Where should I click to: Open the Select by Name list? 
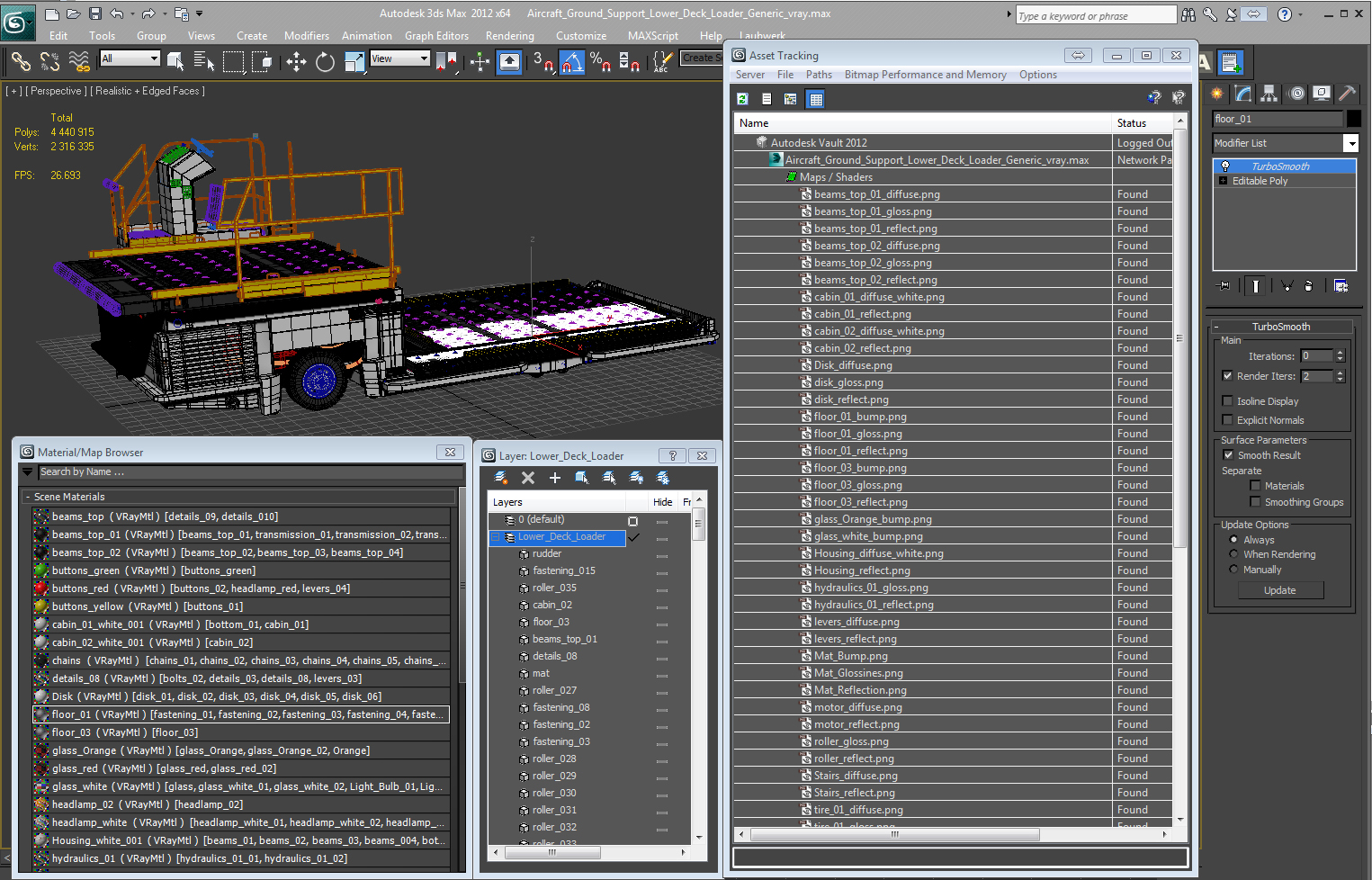[x=204, y=61]
